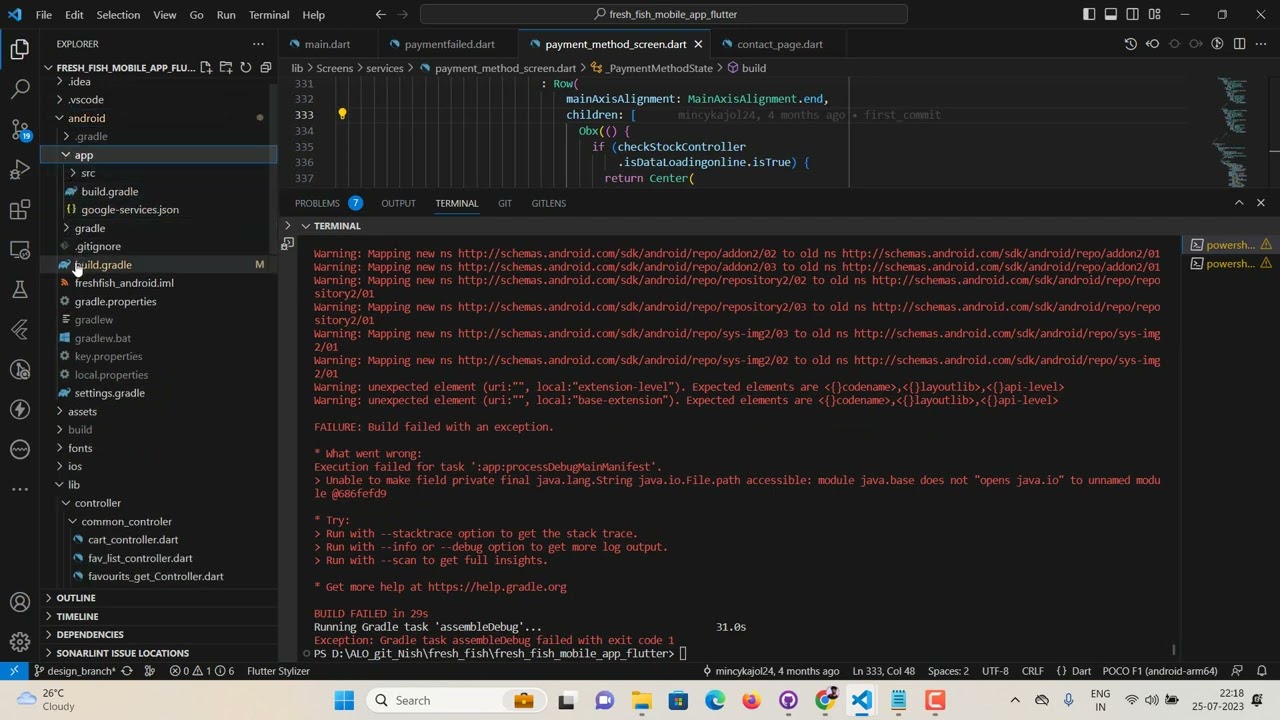Synchronize changes icon in status bar
Screen dimensions: 1280x720
coord(127,671)
